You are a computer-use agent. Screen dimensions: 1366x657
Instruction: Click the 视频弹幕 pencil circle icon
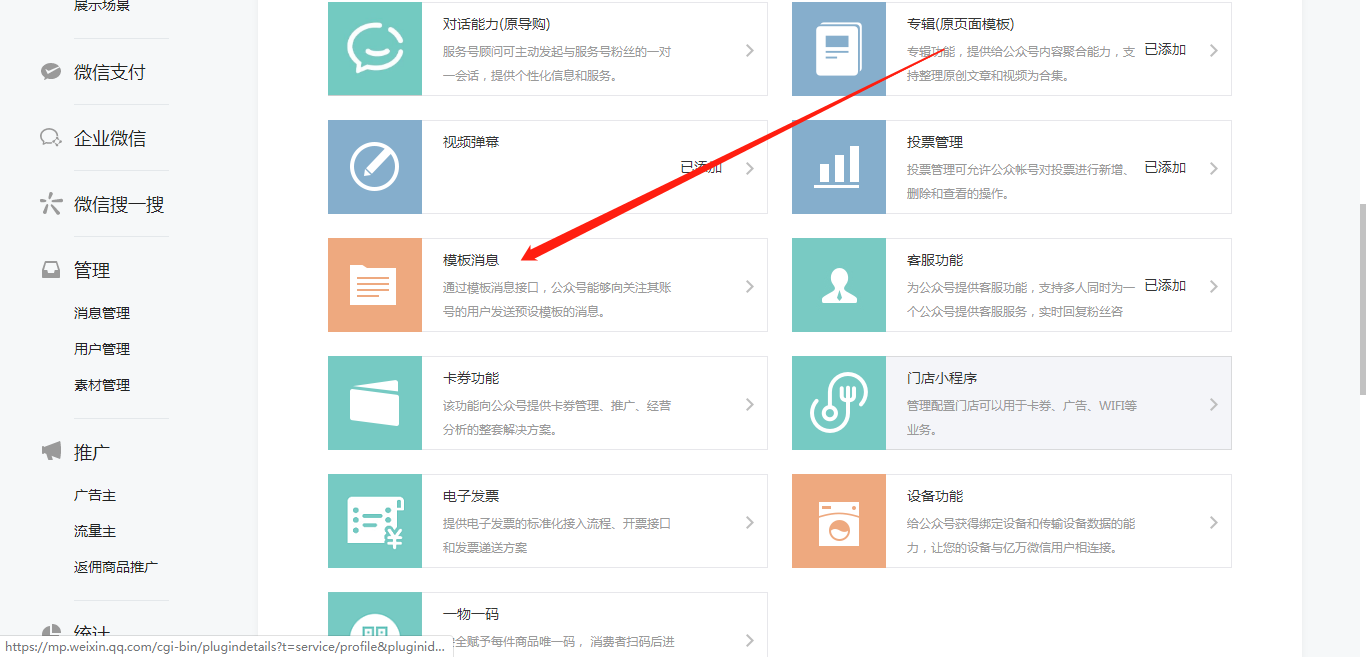coord(375,167)
